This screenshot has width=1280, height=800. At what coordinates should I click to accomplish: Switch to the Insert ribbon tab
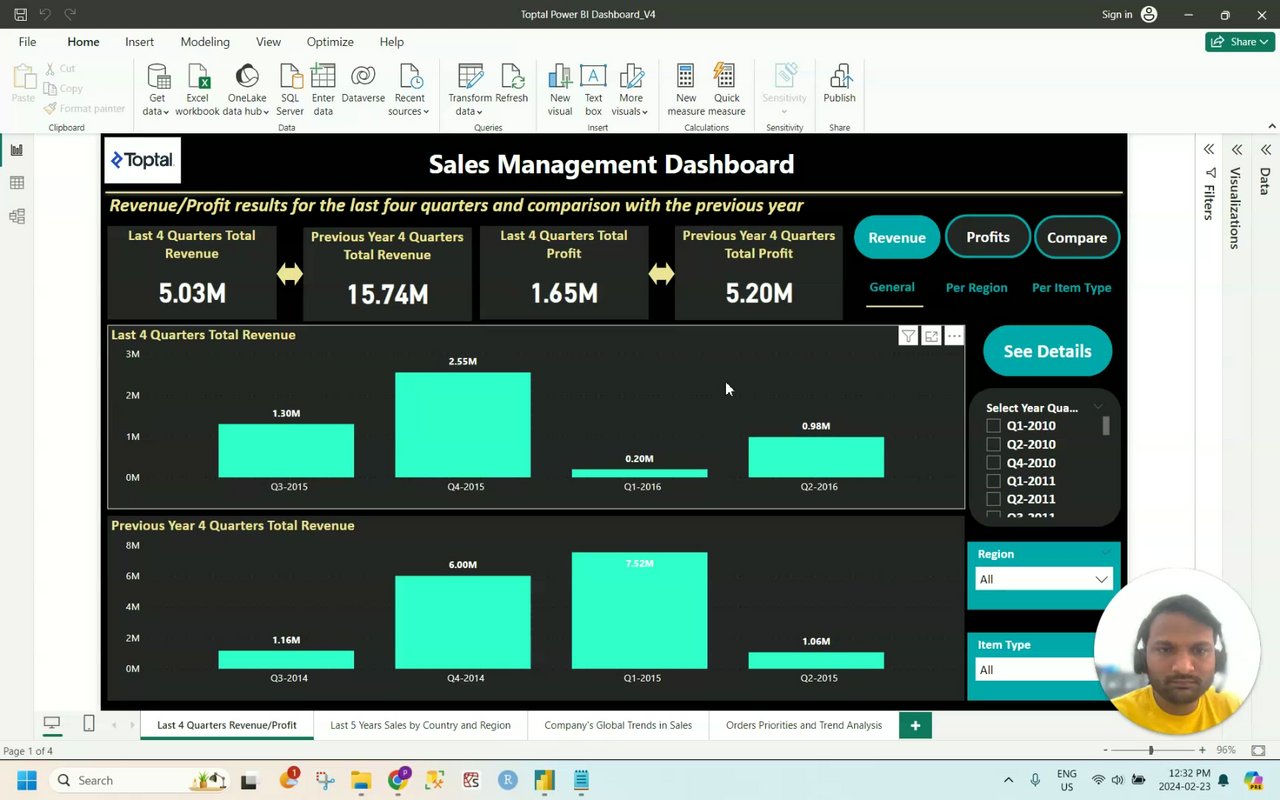[139, 42]
